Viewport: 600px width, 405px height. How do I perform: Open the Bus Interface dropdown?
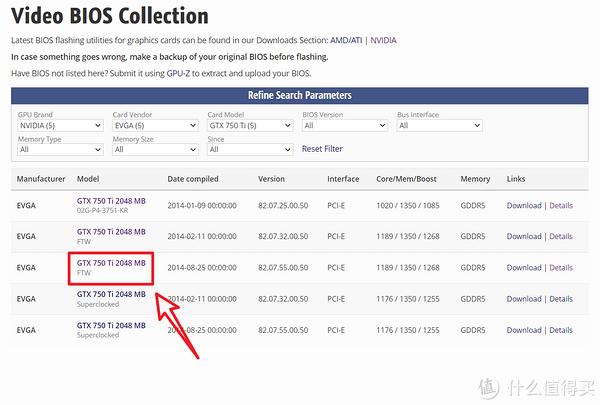pyautogui.click(x=440, y=126)
